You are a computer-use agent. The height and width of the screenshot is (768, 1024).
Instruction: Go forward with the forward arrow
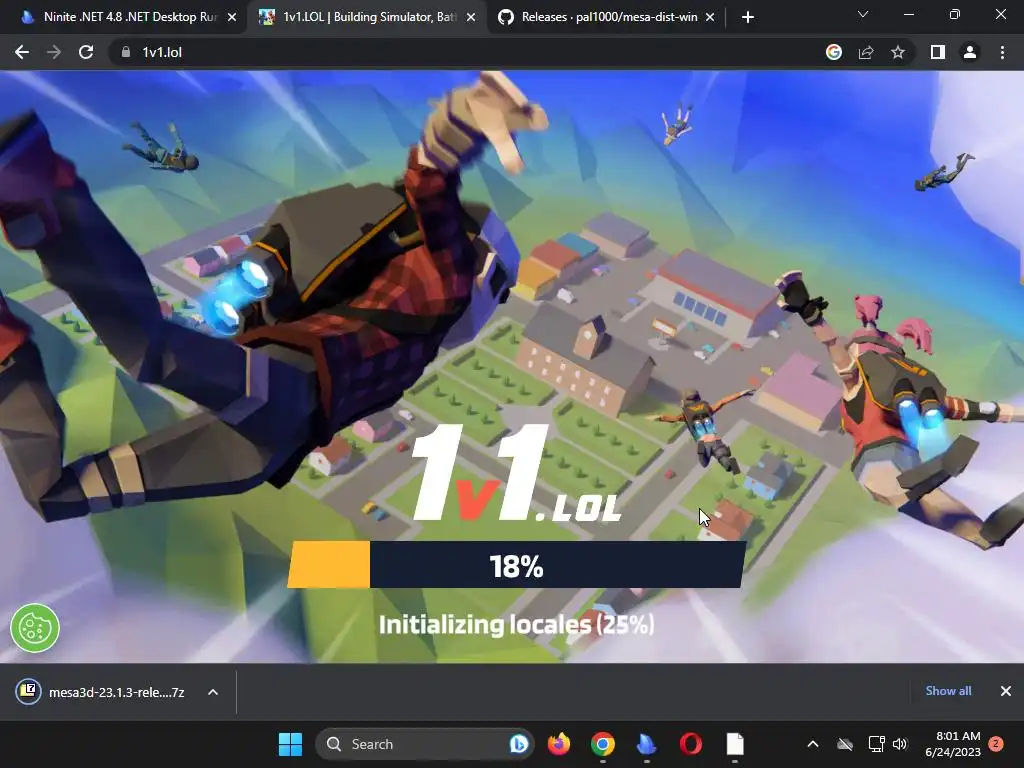coord(54,52)
